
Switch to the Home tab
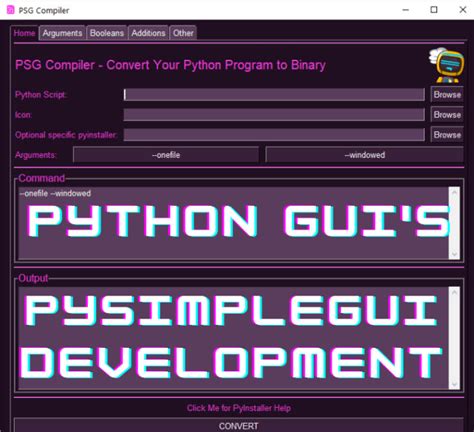tap(24, 33)
